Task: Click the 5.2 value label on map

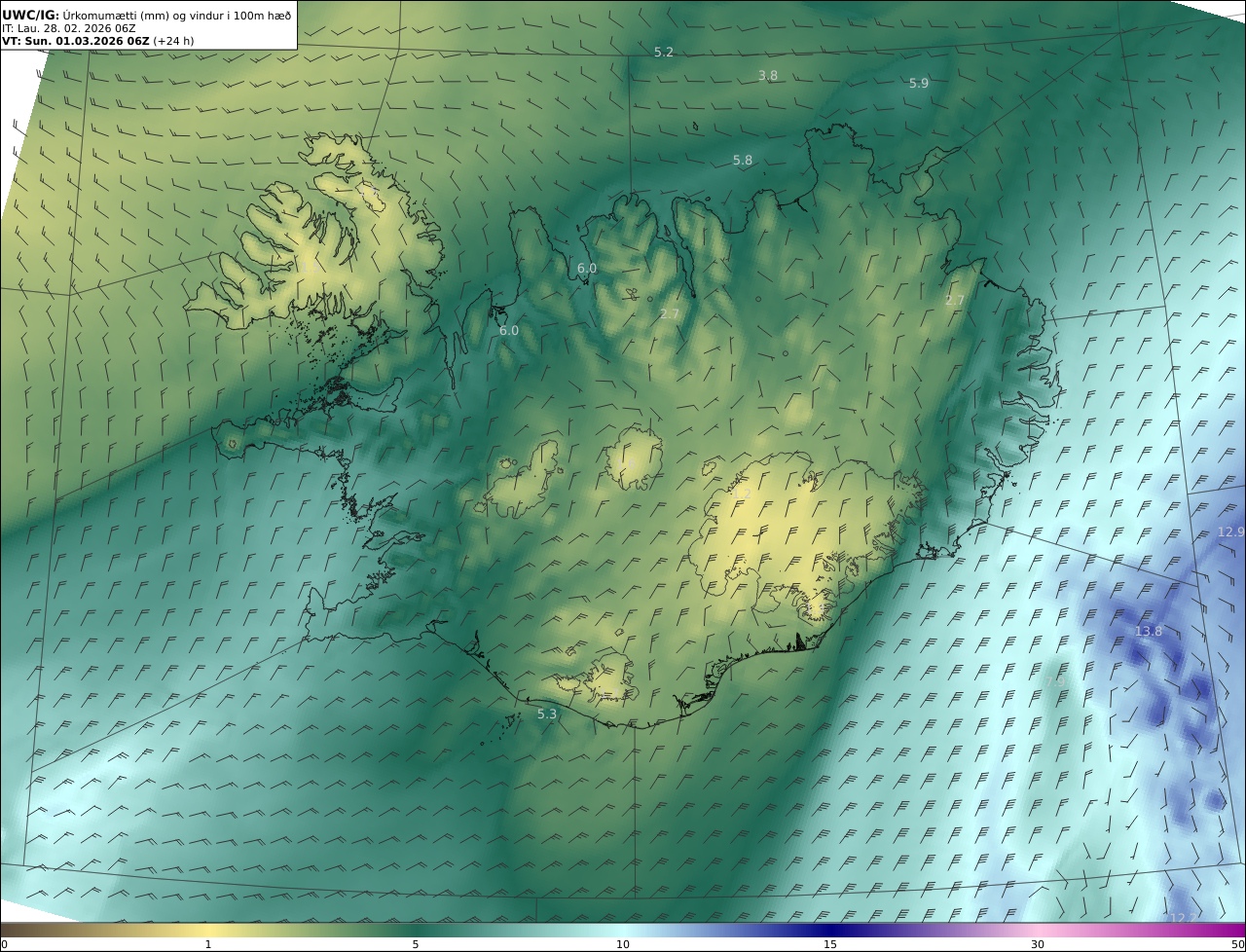Action: 664,53
